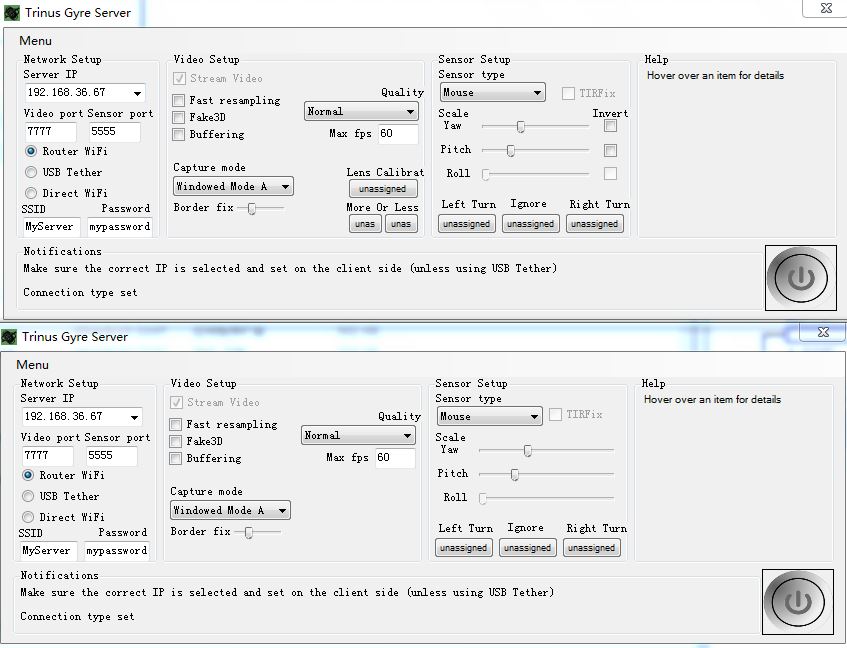This screenshot has height=648, width=847.
Task: Close the upper Trinus Gyre window
Action: (826, 8)
